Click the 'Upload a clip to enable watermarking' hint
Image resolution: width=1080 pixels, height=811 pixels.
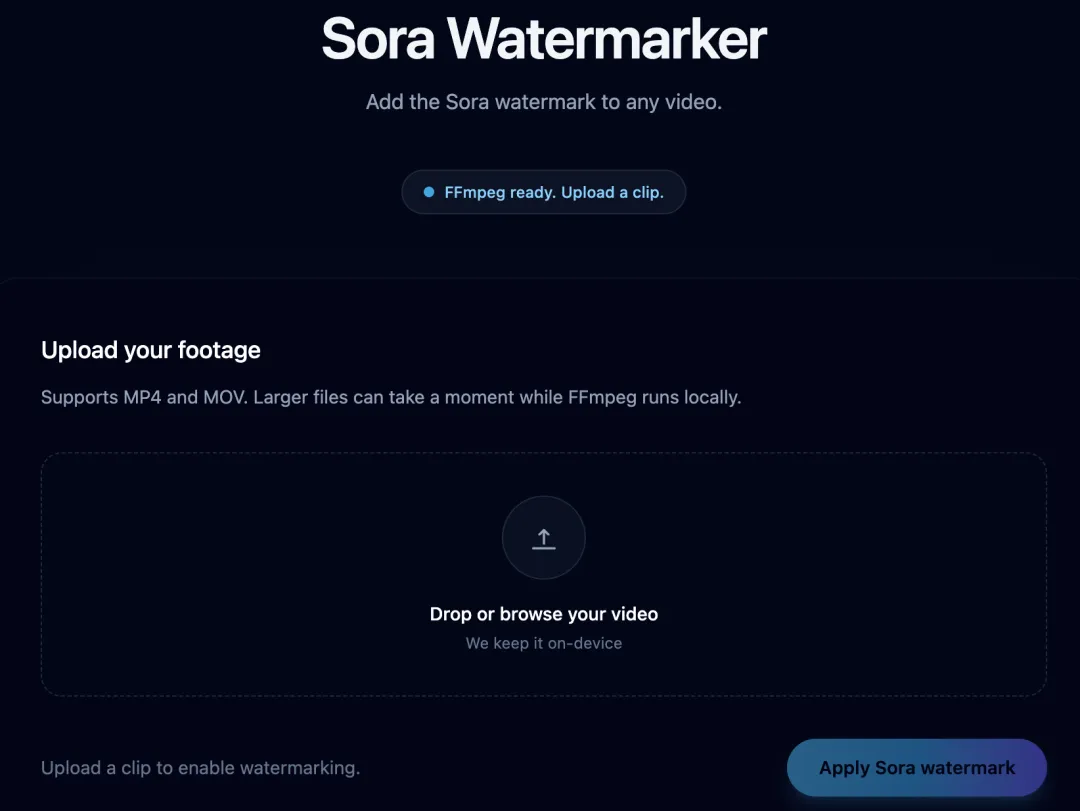[200, 768]
